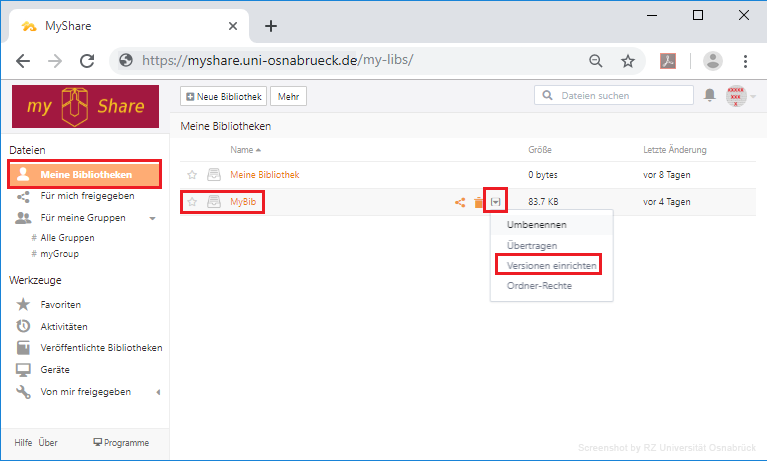The width and height of the screenshot is (767, 461).
Task: Click the browser forward arrow
Action: pyautogui.click(x=55, y=61)
